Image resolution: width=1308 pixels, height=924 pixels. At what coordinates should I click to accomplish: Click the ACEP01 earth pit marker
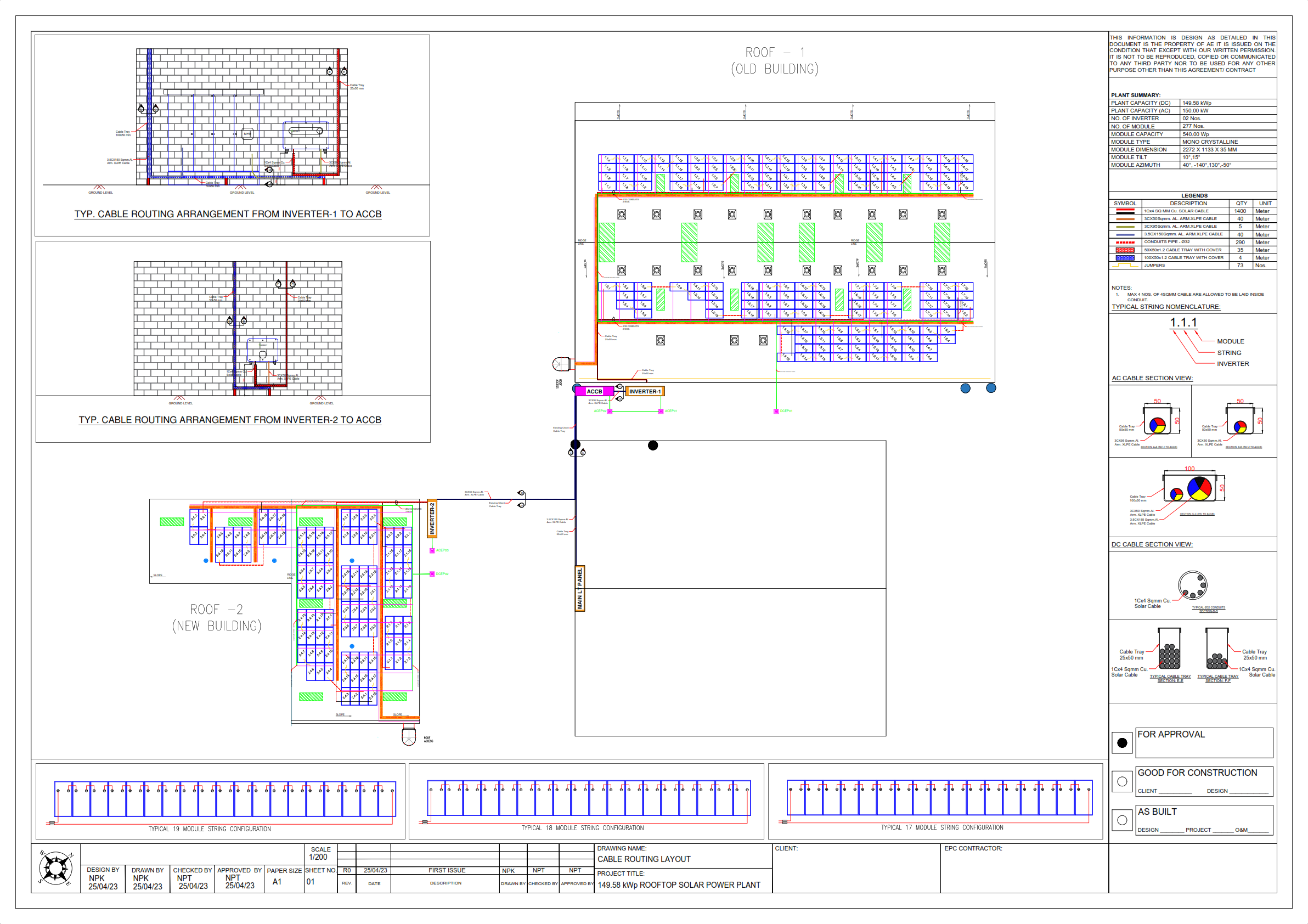pos(661,411)
